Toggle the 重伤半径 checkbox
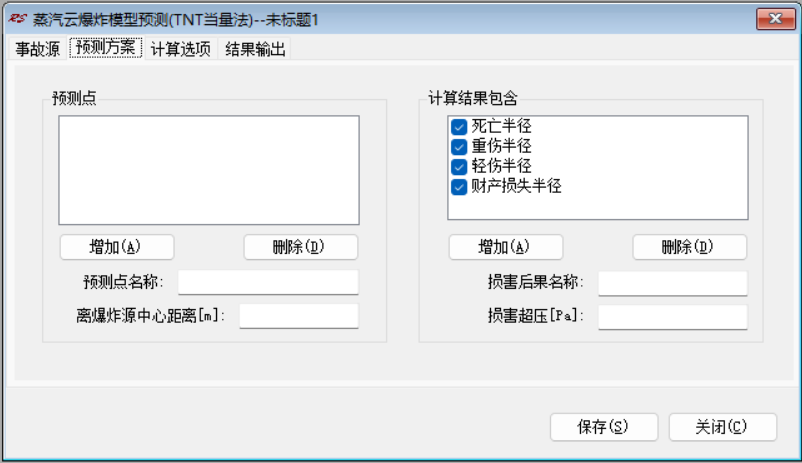802x463 pixels. click(x=460, y=147)
